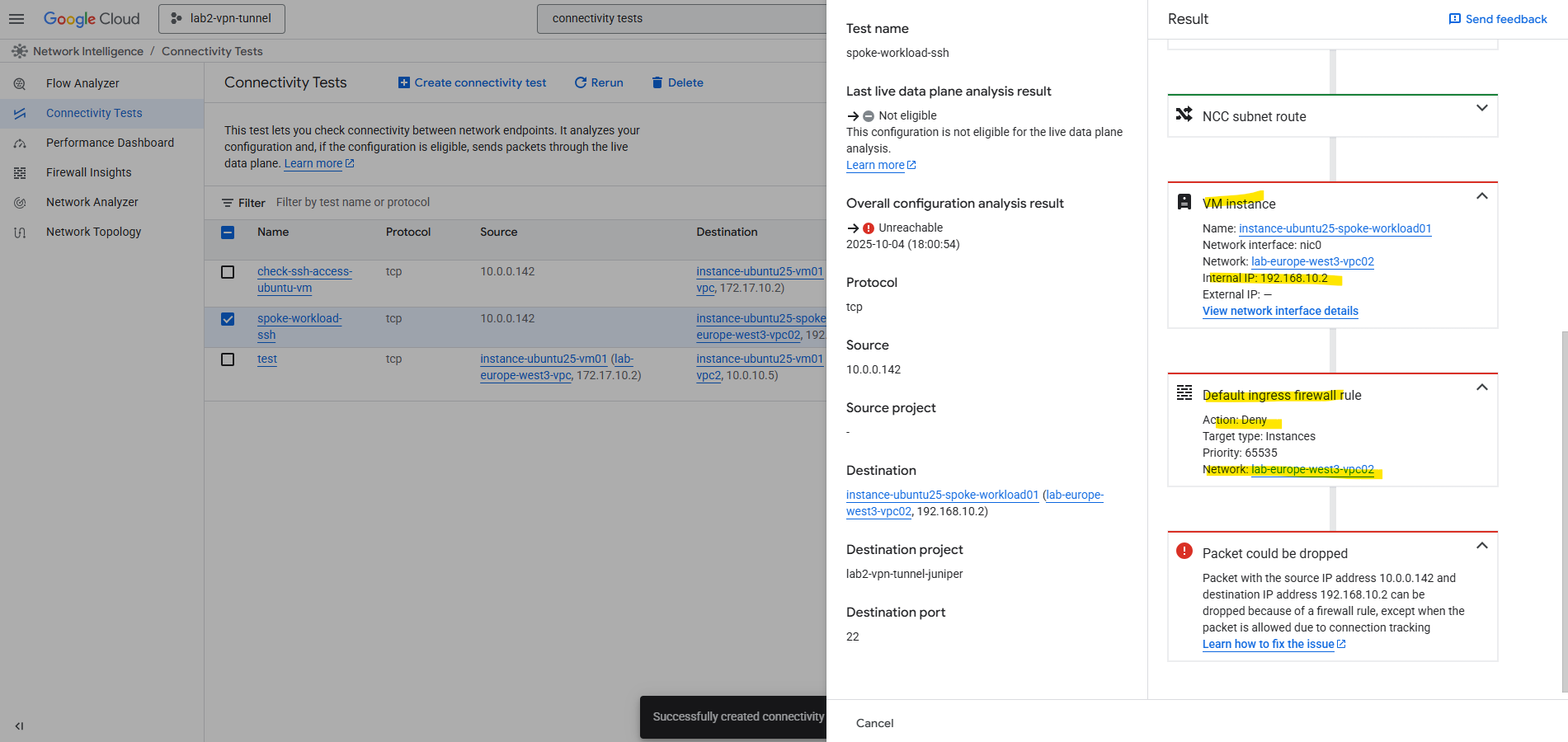Click the Not eligible grey status icon
This screenshot has width=1568, height=742.
tap(869, 116)
